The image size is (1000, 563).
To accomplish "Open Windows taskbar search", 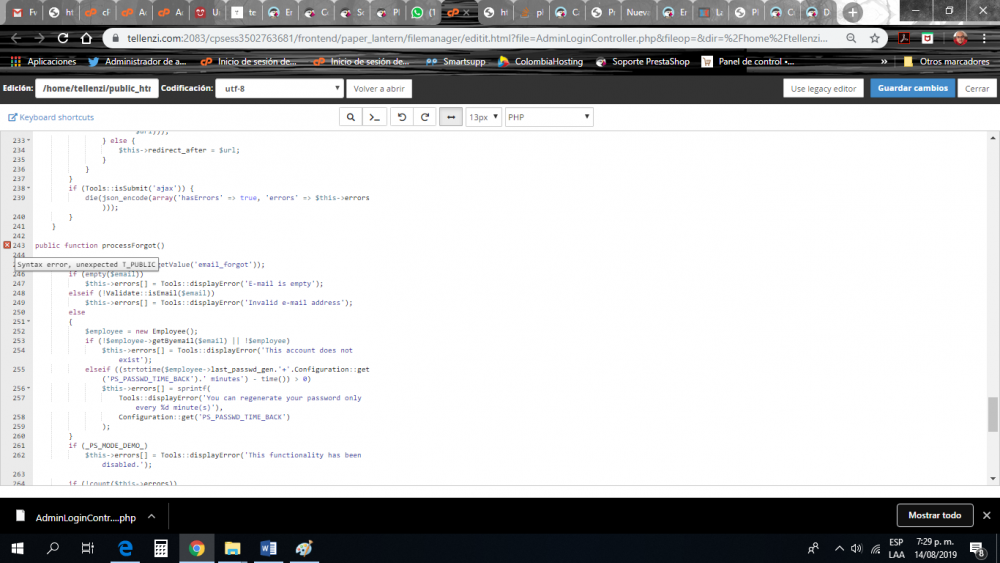I will [53, 548].
